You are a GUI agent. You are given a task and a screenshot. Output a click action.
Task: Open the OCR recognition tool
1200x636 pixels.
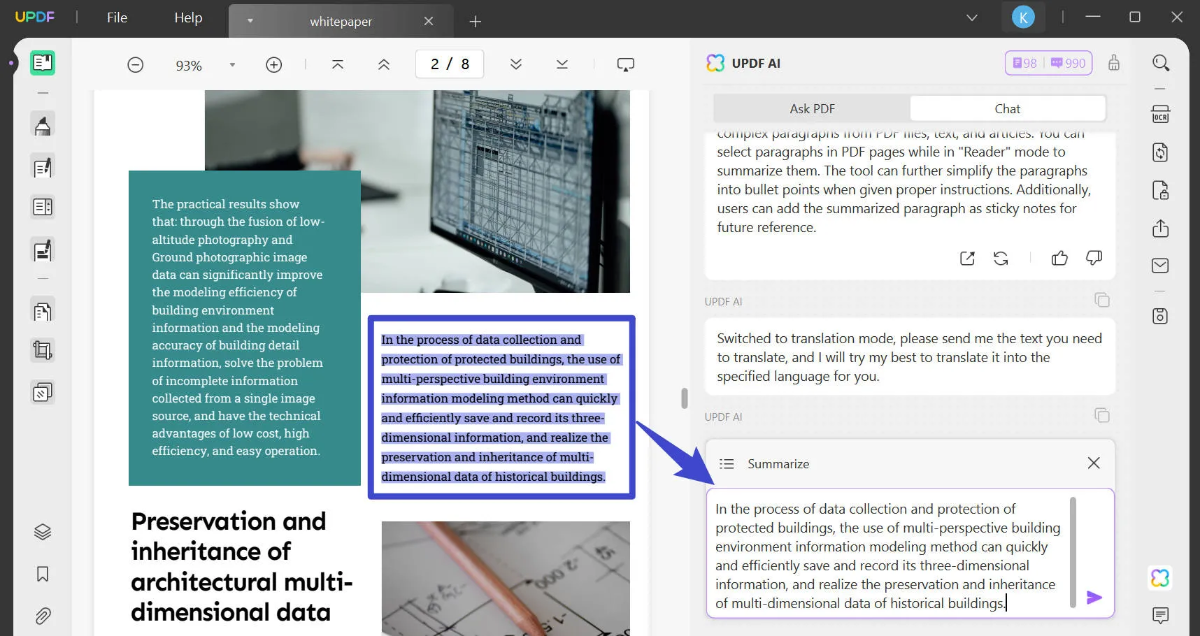point(1160,112)
